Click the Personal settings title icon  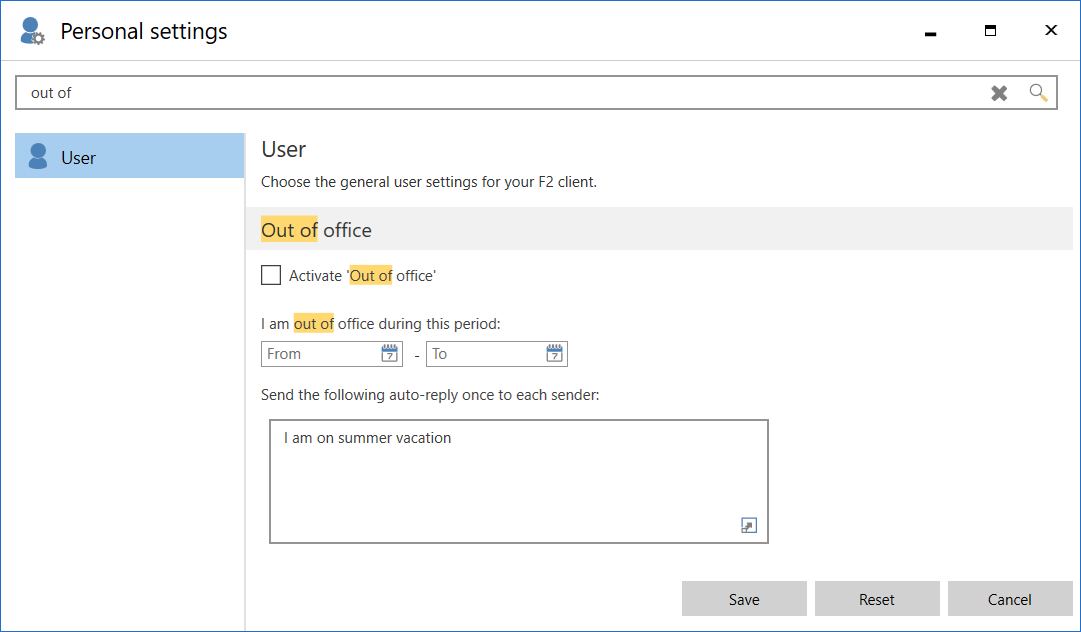tap(32, 31)
